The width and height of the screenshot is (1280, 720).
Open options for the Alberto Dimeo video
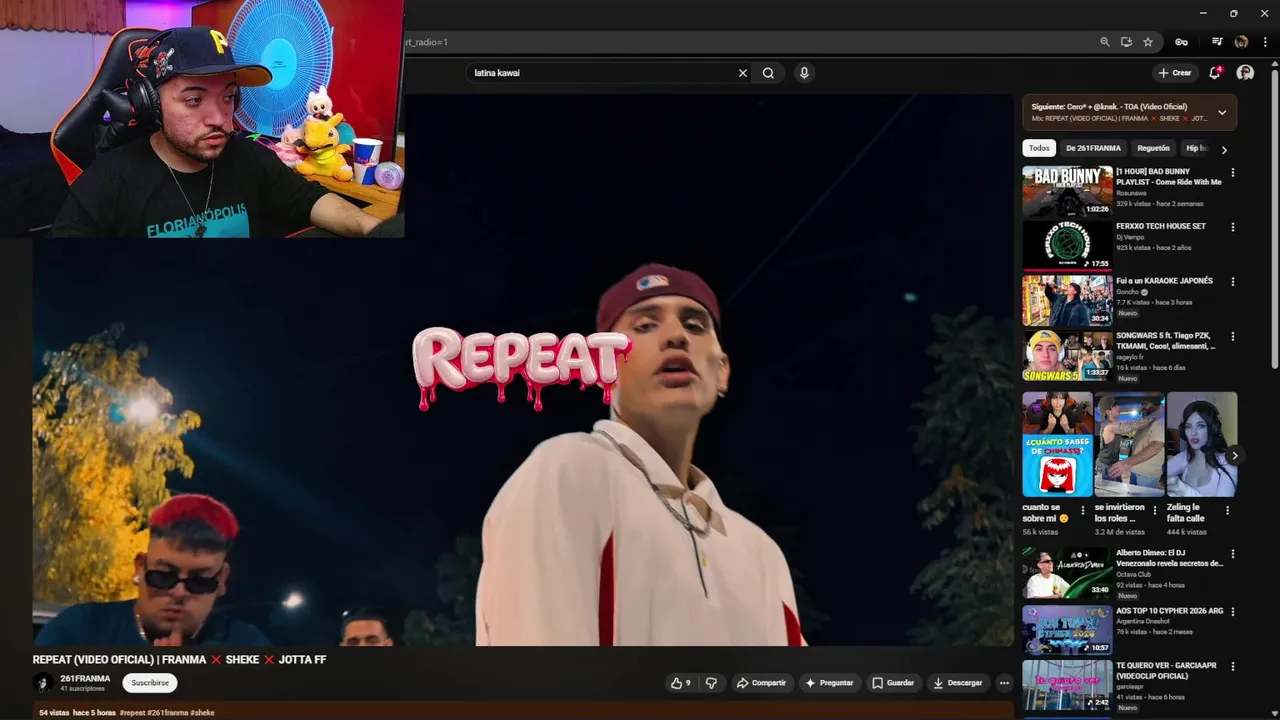1232,554
